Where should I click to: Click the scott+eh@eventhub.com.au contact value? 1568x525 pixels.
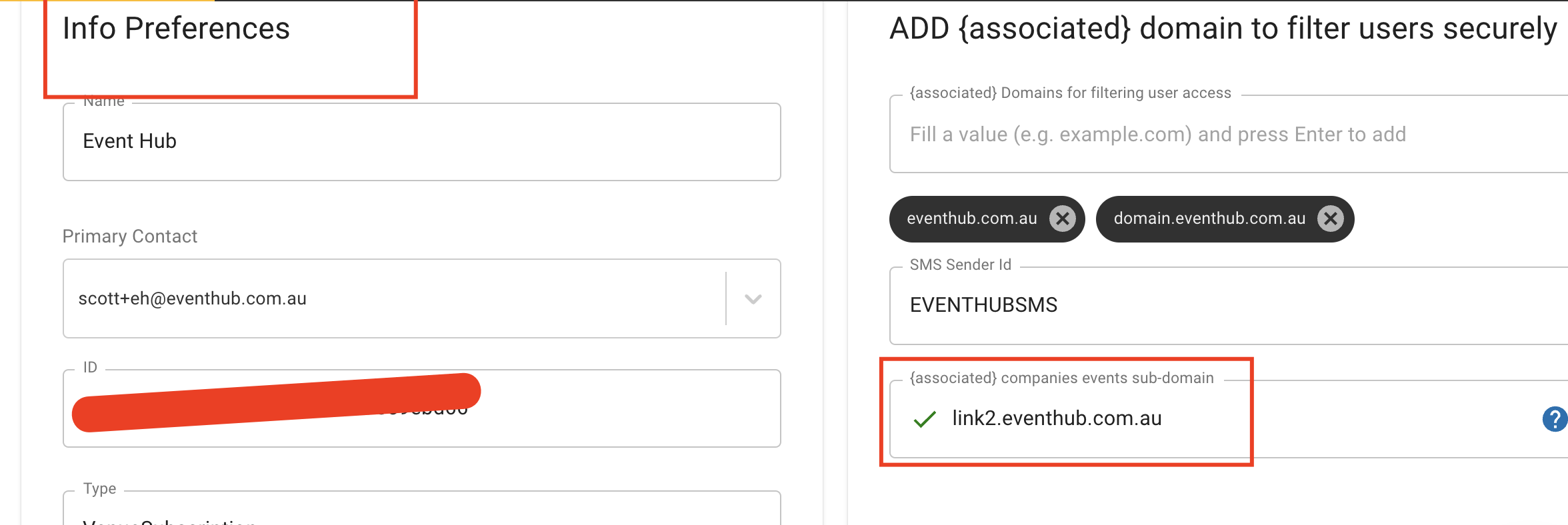[192, 298]
